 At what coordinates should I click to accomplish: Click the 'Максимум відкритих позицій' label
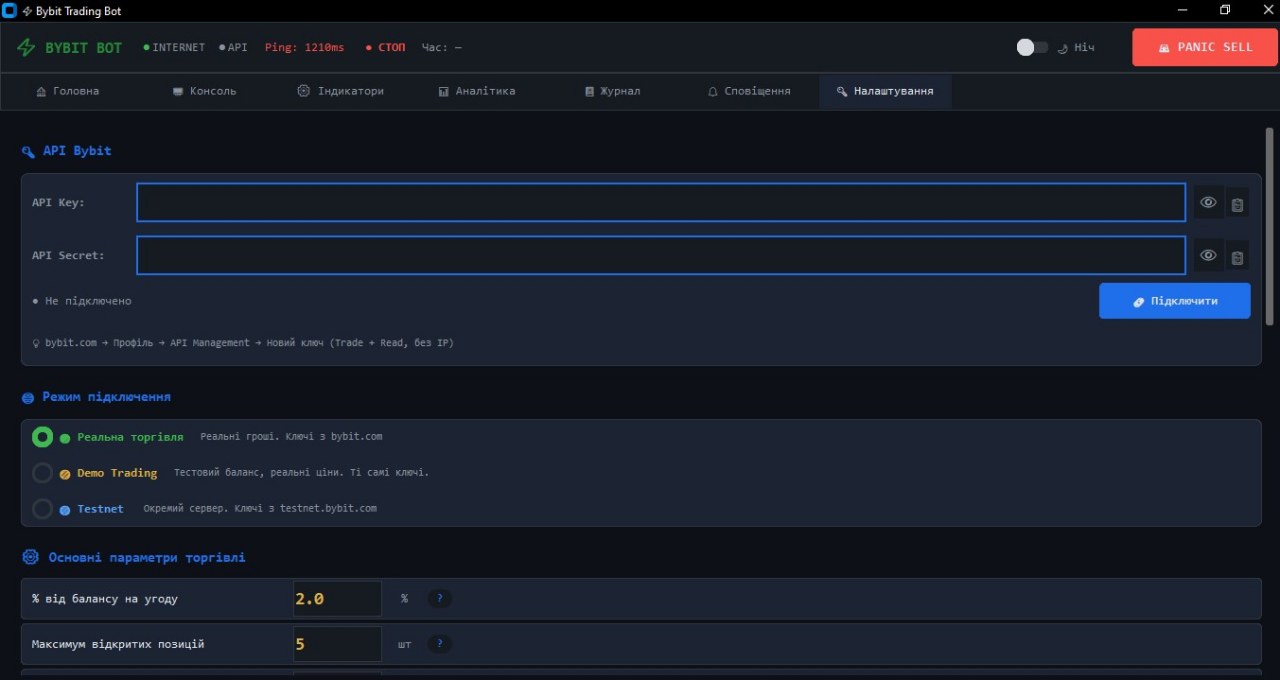(118, 644)
